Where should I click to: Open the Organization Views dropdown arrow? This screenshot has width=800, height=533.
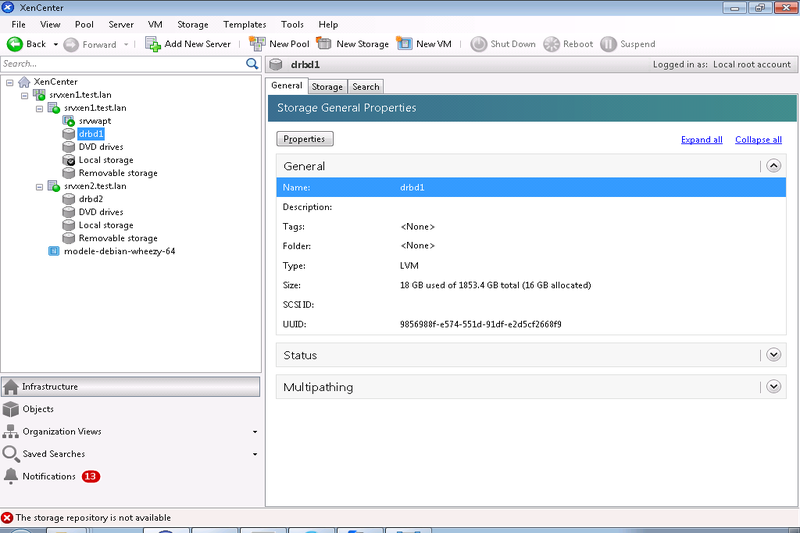click(255, 432)
